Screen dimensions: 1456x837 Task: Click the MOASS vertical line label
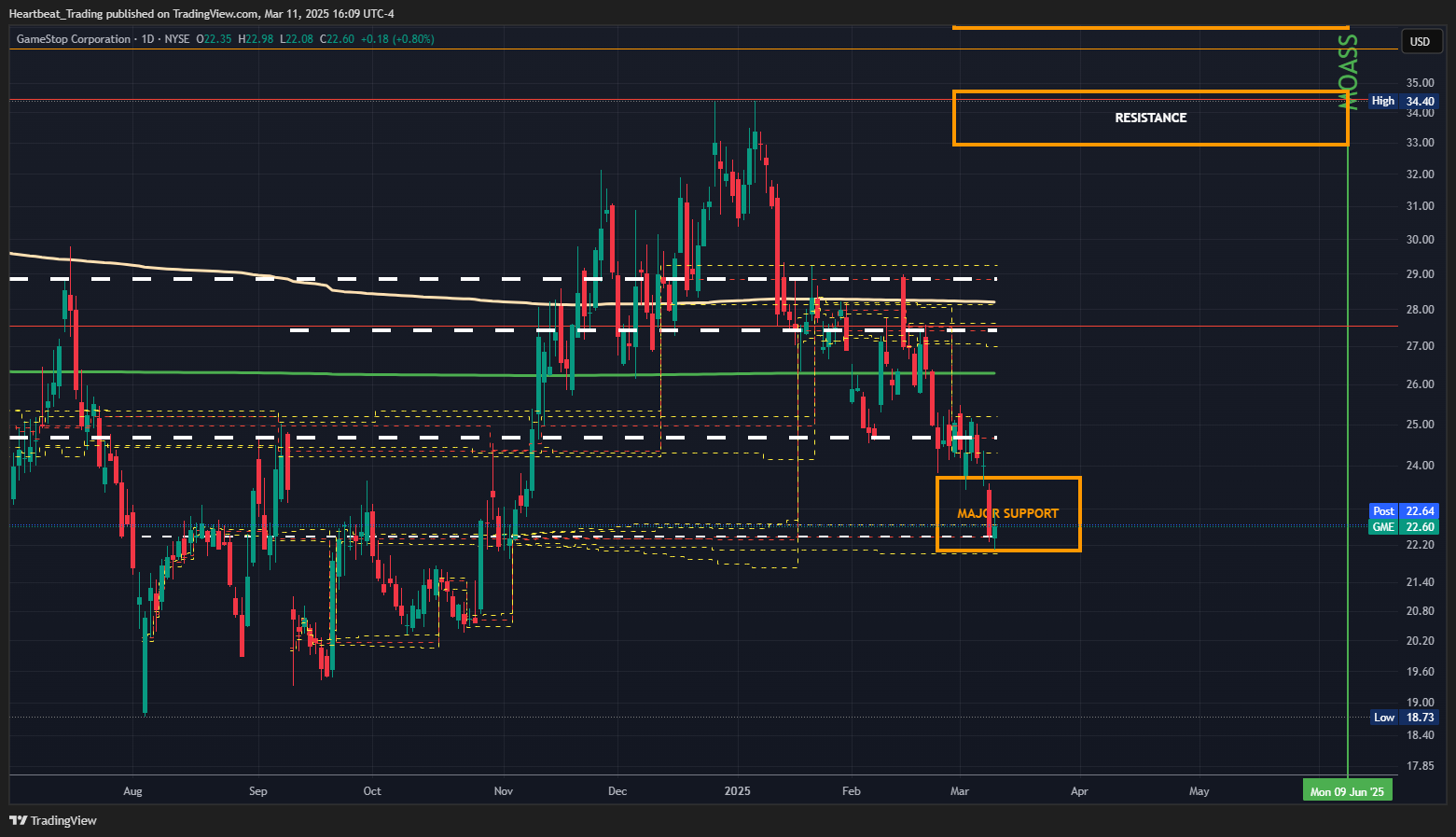click(1348, 73)
